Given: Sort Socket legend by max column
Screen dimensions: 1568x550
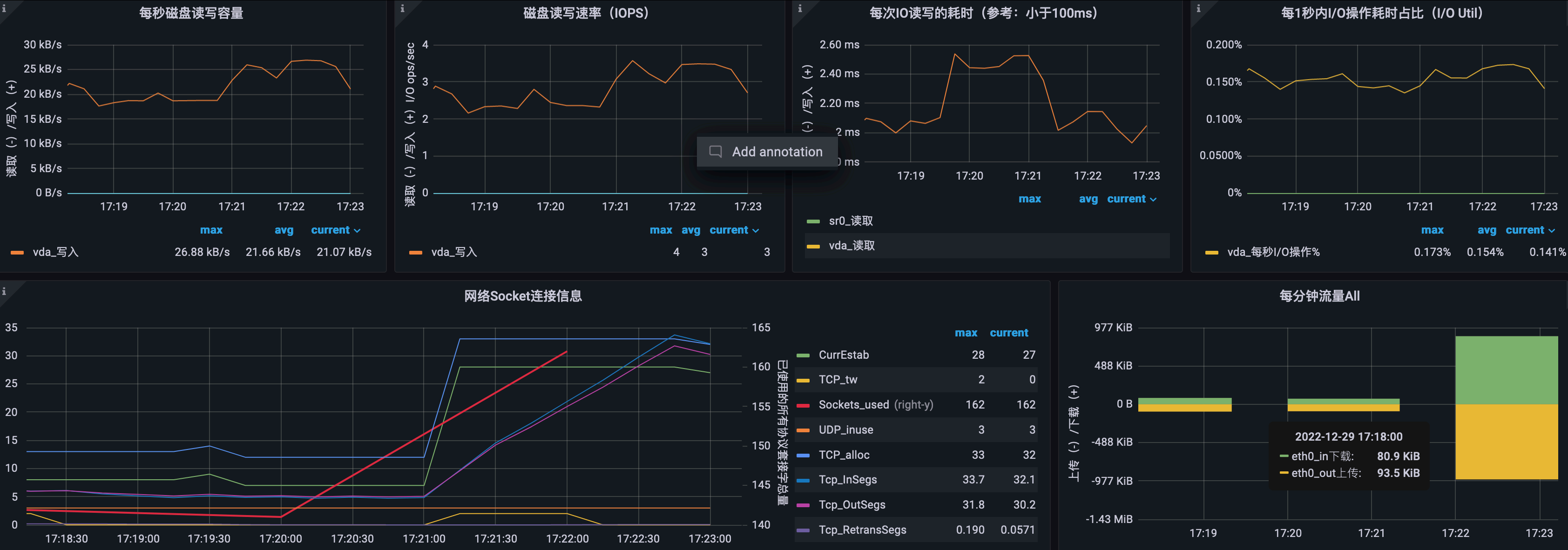Looking at the screenshot, I should click(966, 333).
